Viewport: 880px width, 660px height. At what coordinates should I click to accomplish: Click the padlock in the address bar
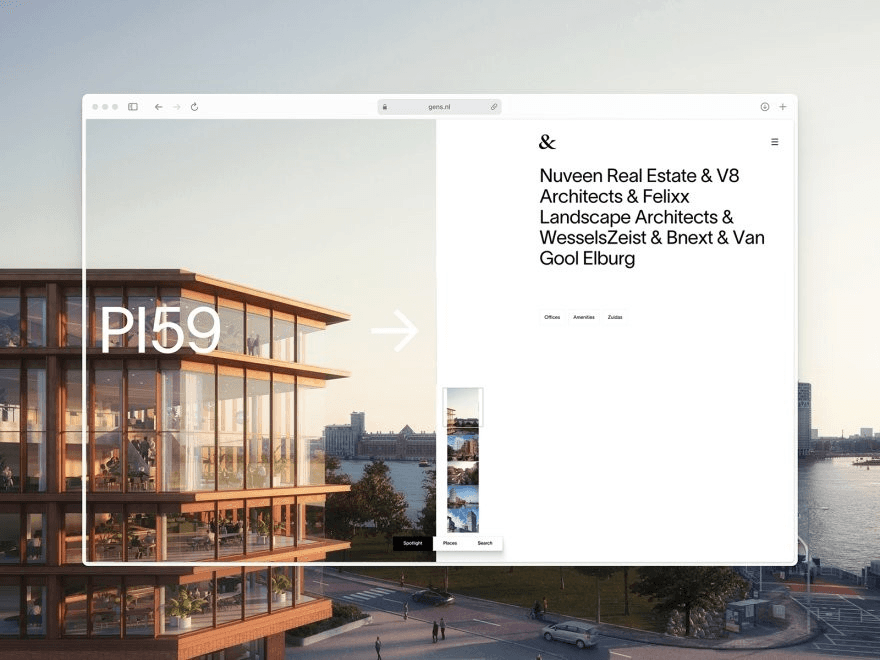pyautogui.click(x=385, y=106)
